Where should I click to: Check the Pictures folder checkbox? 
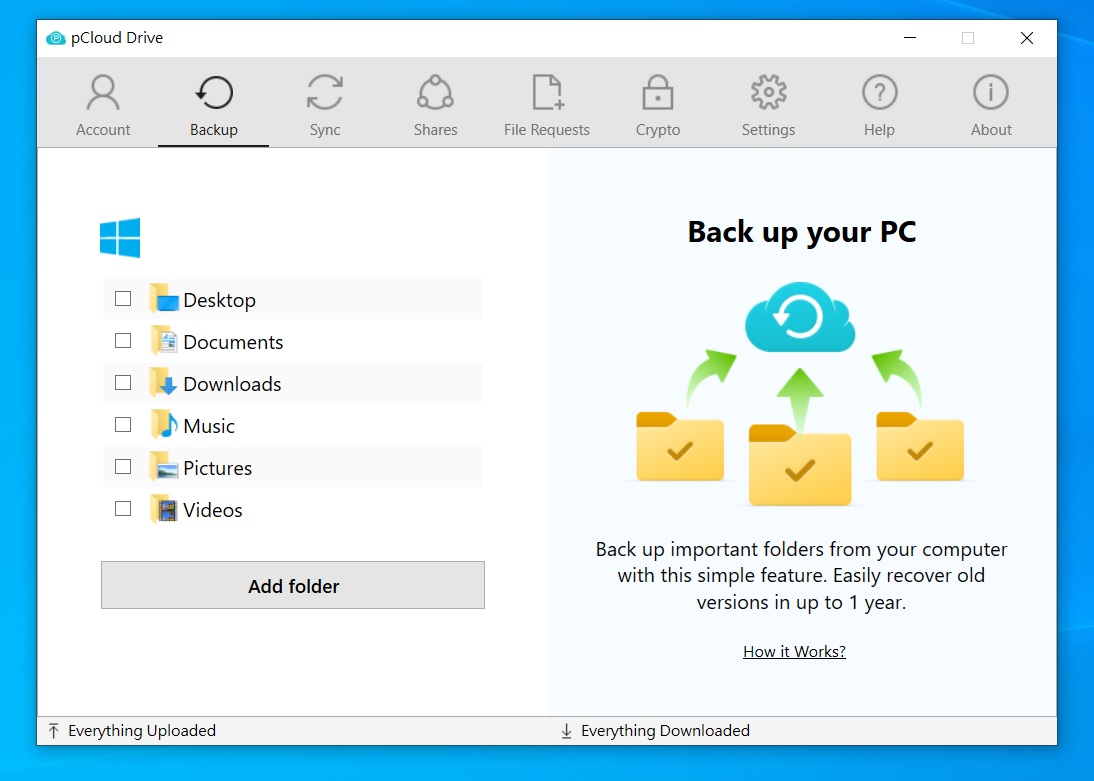[123, 466]
